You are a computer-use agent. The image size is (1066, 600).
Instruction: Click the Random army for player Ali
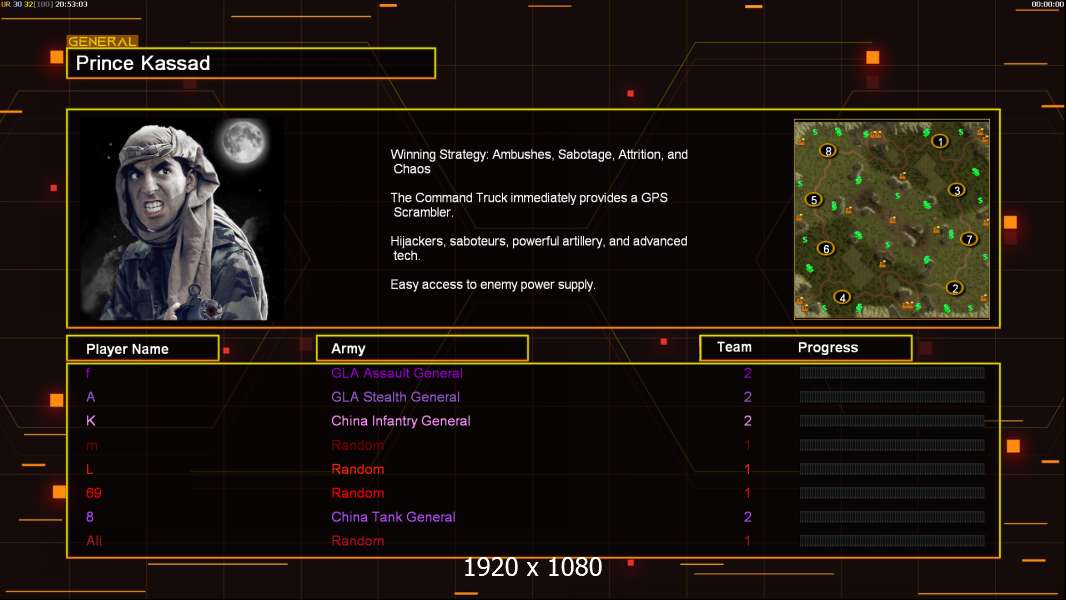(358, 541)
